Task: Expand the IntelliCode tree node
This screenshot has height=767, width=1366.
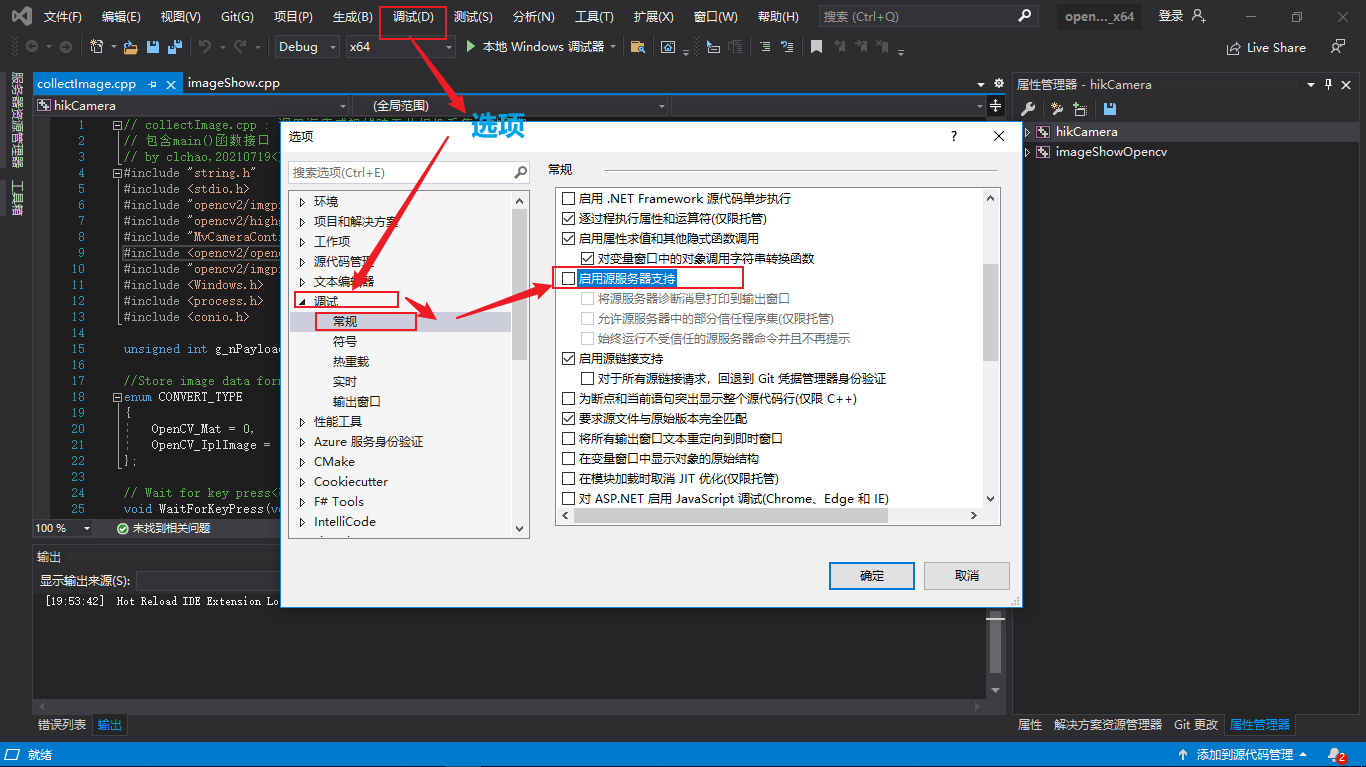Action: [303, 522]
